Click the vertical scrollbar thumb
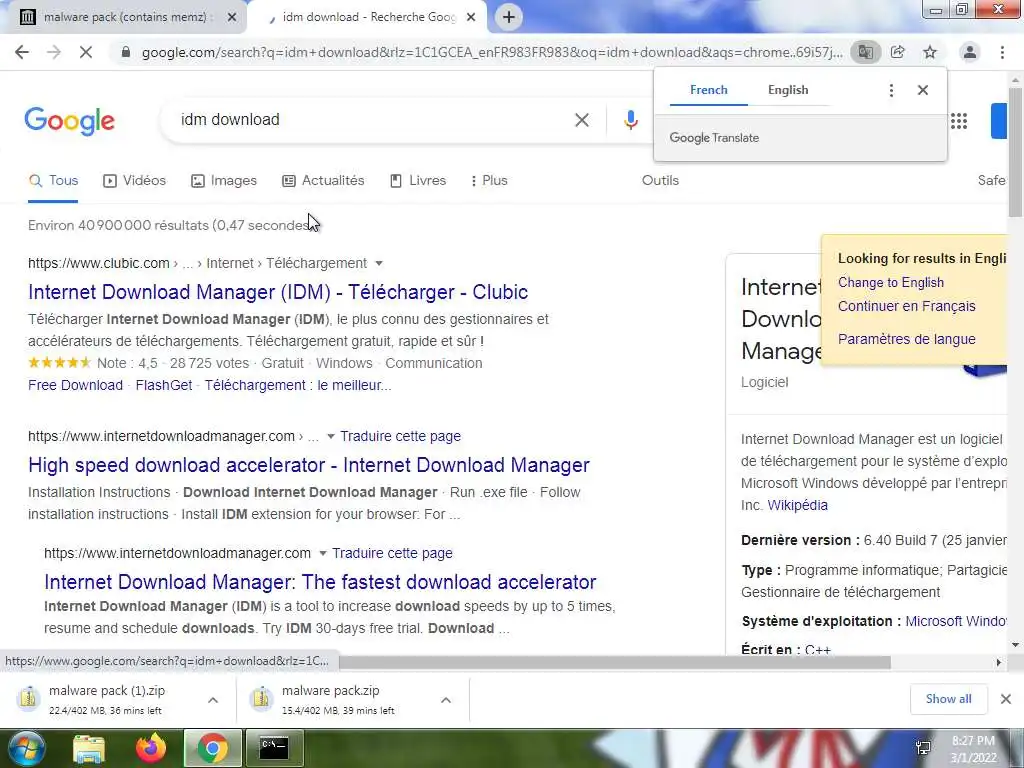 tap(1016, 152)
